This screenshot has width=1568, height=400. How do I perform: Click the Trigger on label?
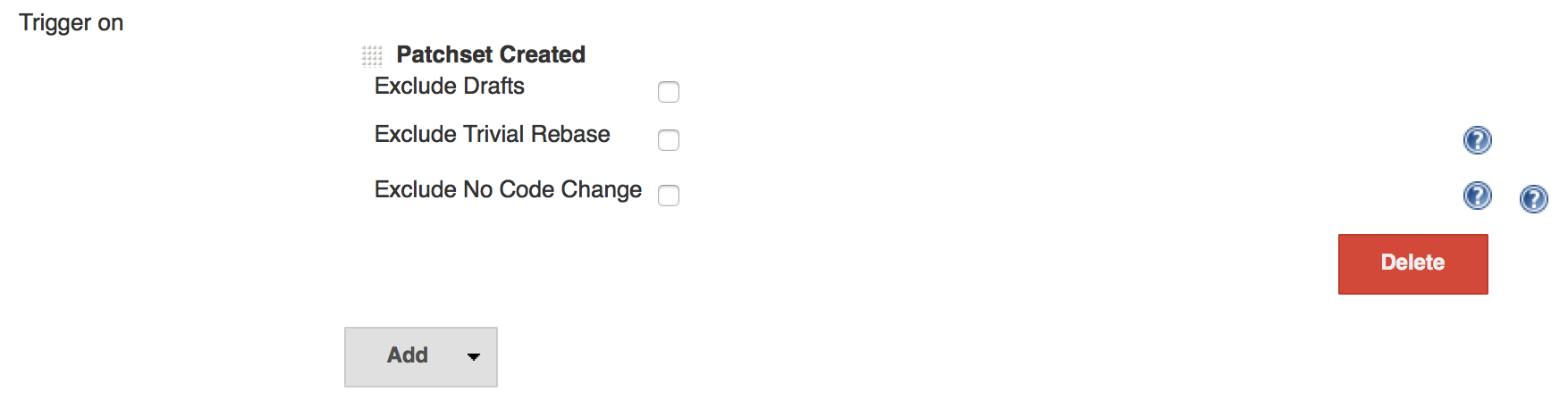click(72, 23)
